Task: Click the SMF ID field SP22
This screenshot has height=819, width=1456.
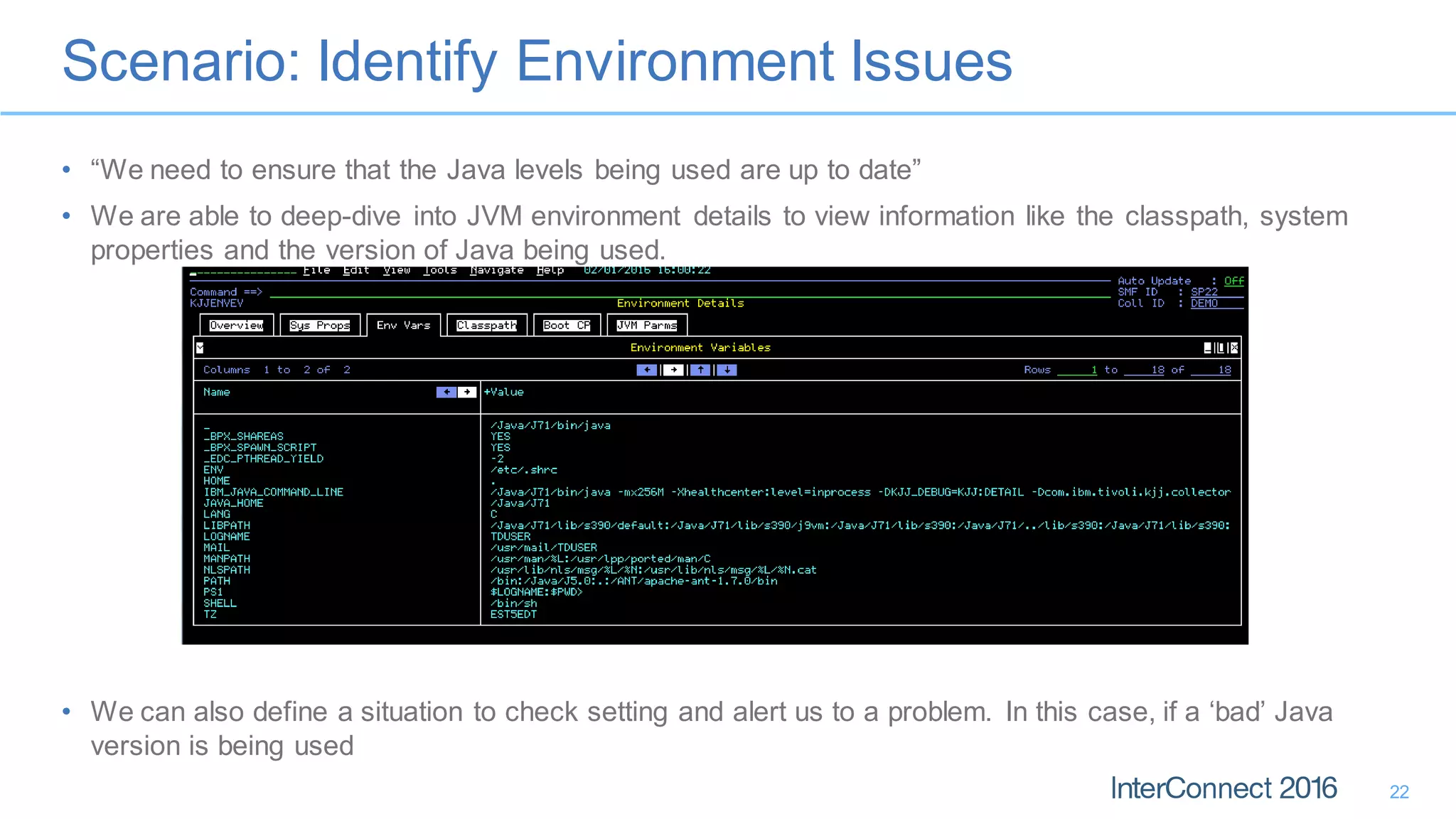Action: (1217, 292)
